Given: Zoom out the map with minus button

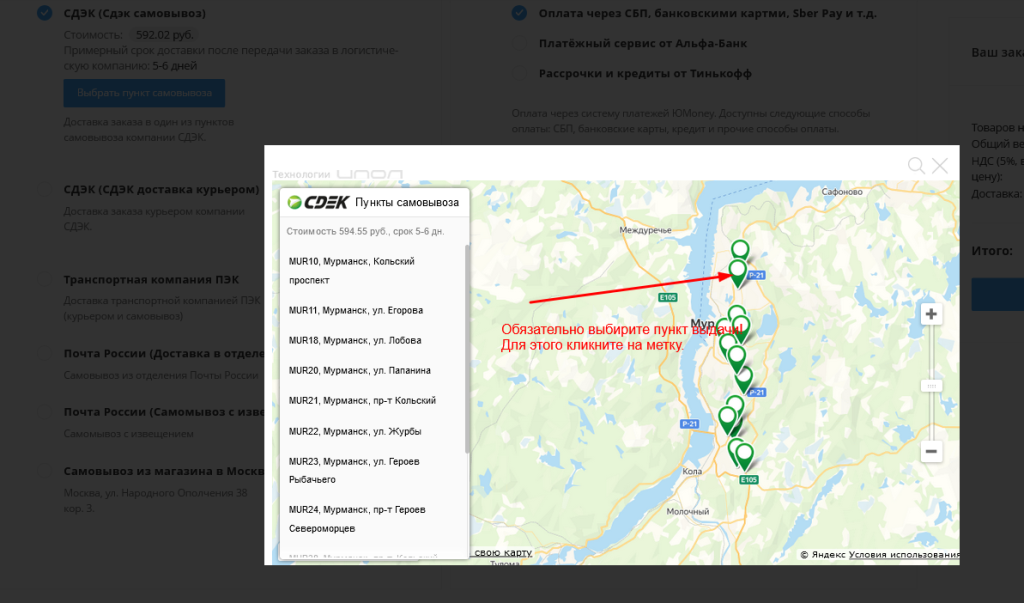Looking at the screenshot, I should coord(931,451).
